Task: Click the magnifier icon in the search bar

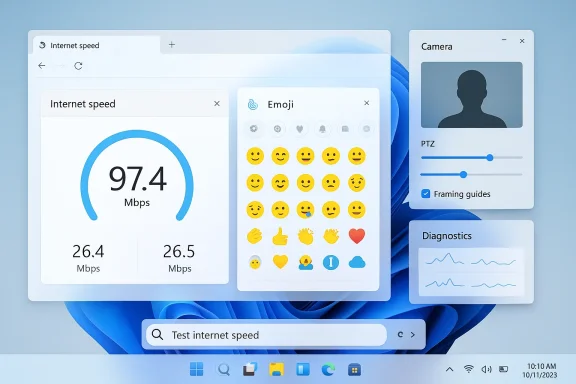Action: (157, 335)
